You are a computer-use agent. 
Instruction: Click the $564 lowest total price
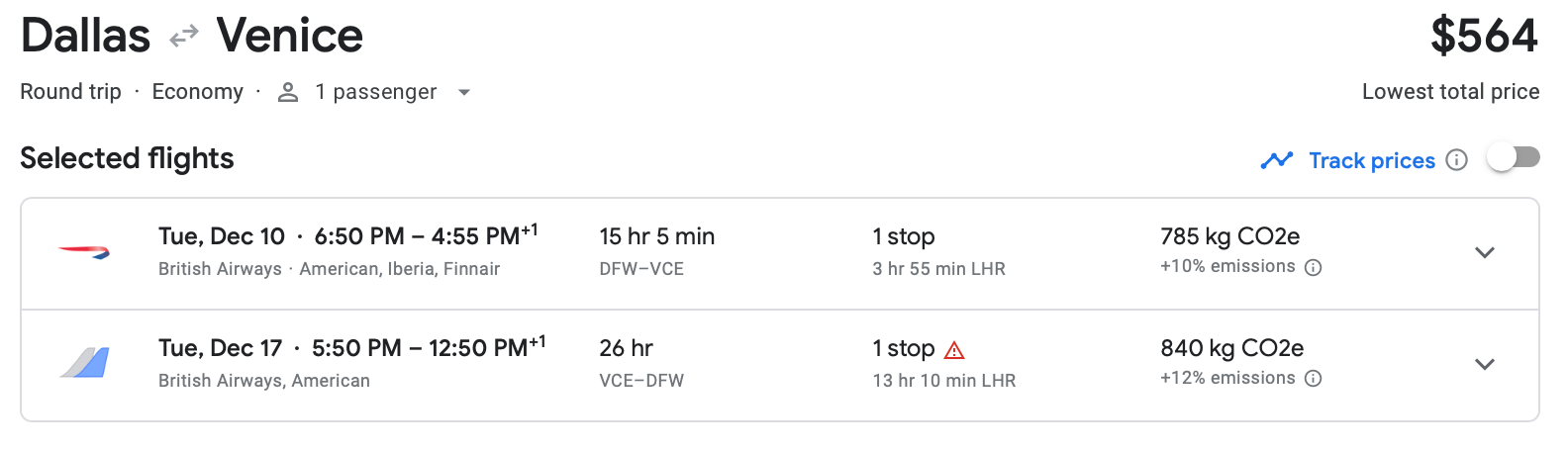(1483, 37)
